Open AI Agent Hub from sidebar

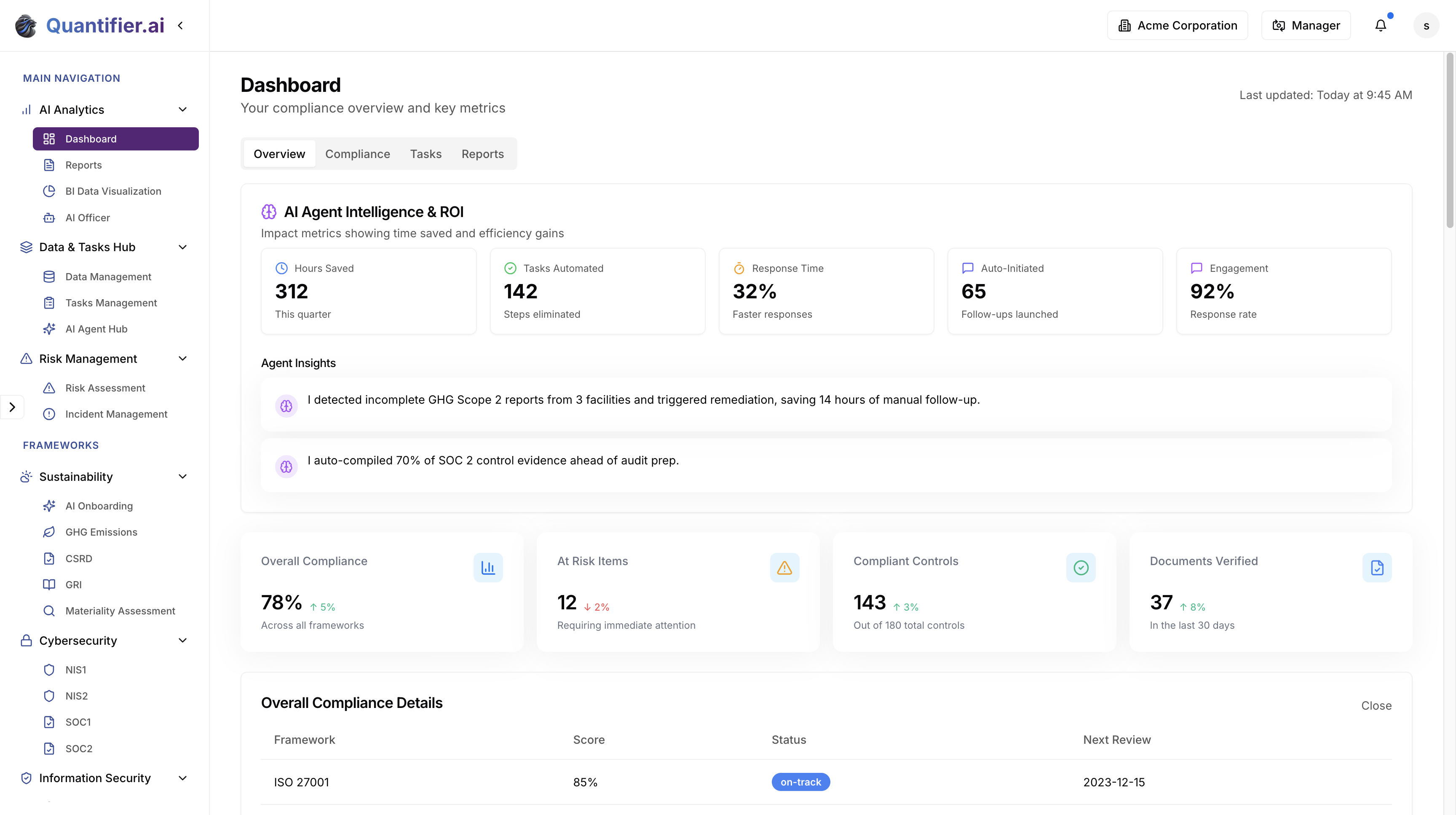point(96,329)
